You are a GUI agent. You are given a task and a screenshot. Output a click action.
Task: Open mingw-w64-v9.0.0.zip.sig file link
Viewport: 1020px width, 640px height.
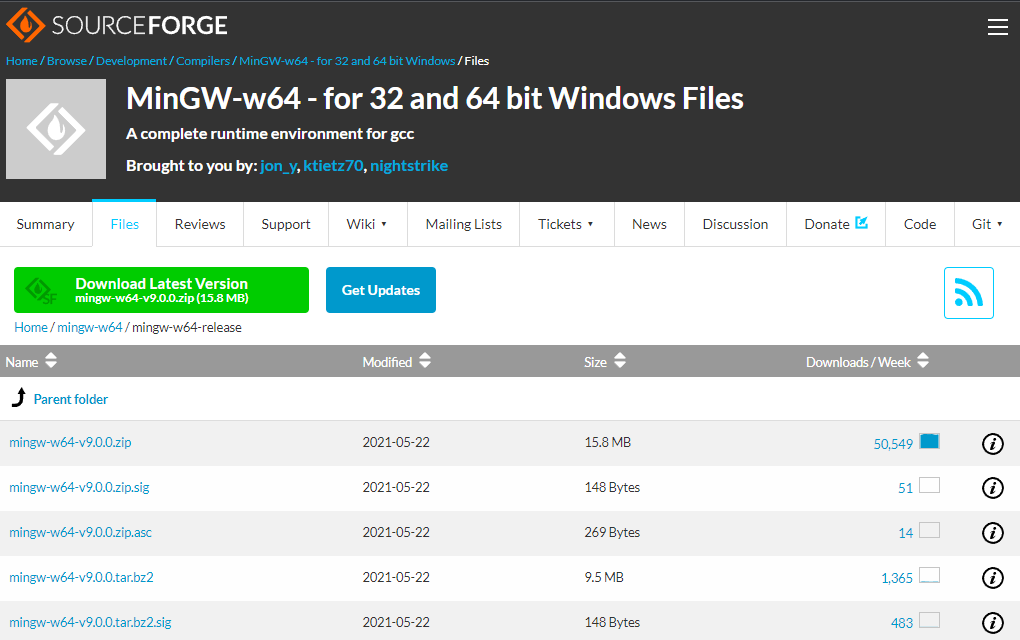[x=79, y=487]
